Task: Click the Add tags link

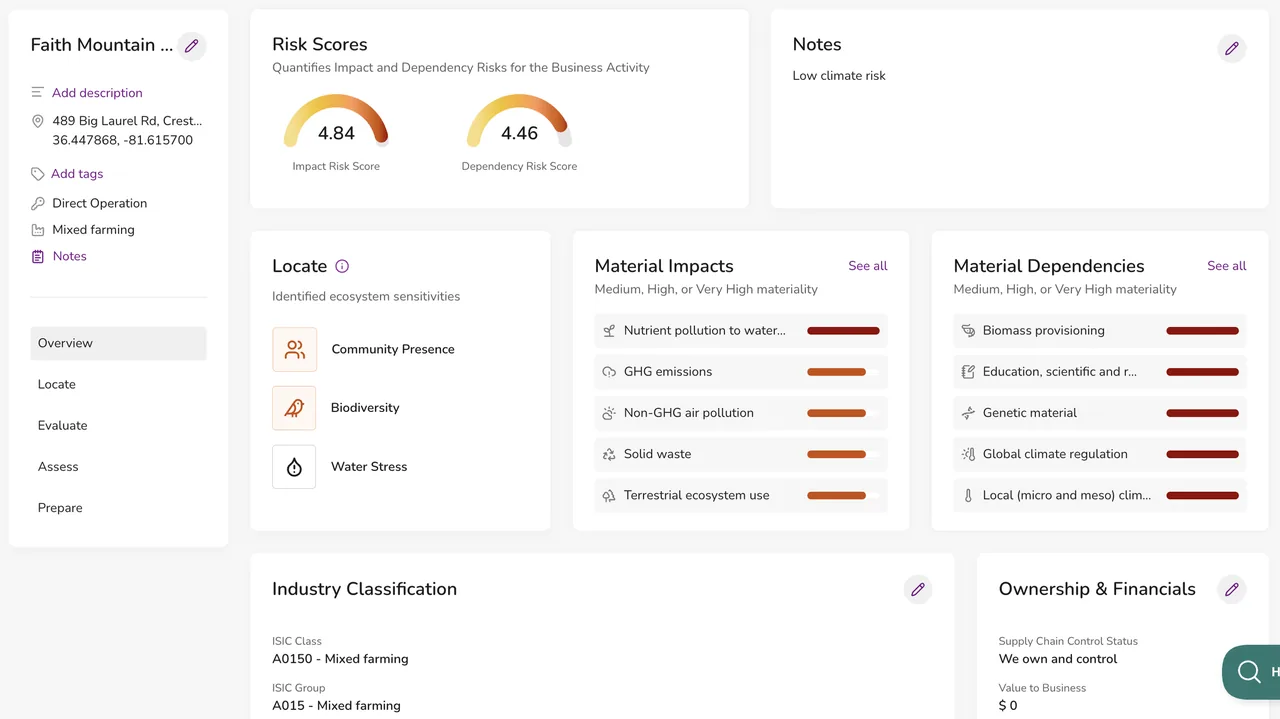Action: (x=77, y=174)
